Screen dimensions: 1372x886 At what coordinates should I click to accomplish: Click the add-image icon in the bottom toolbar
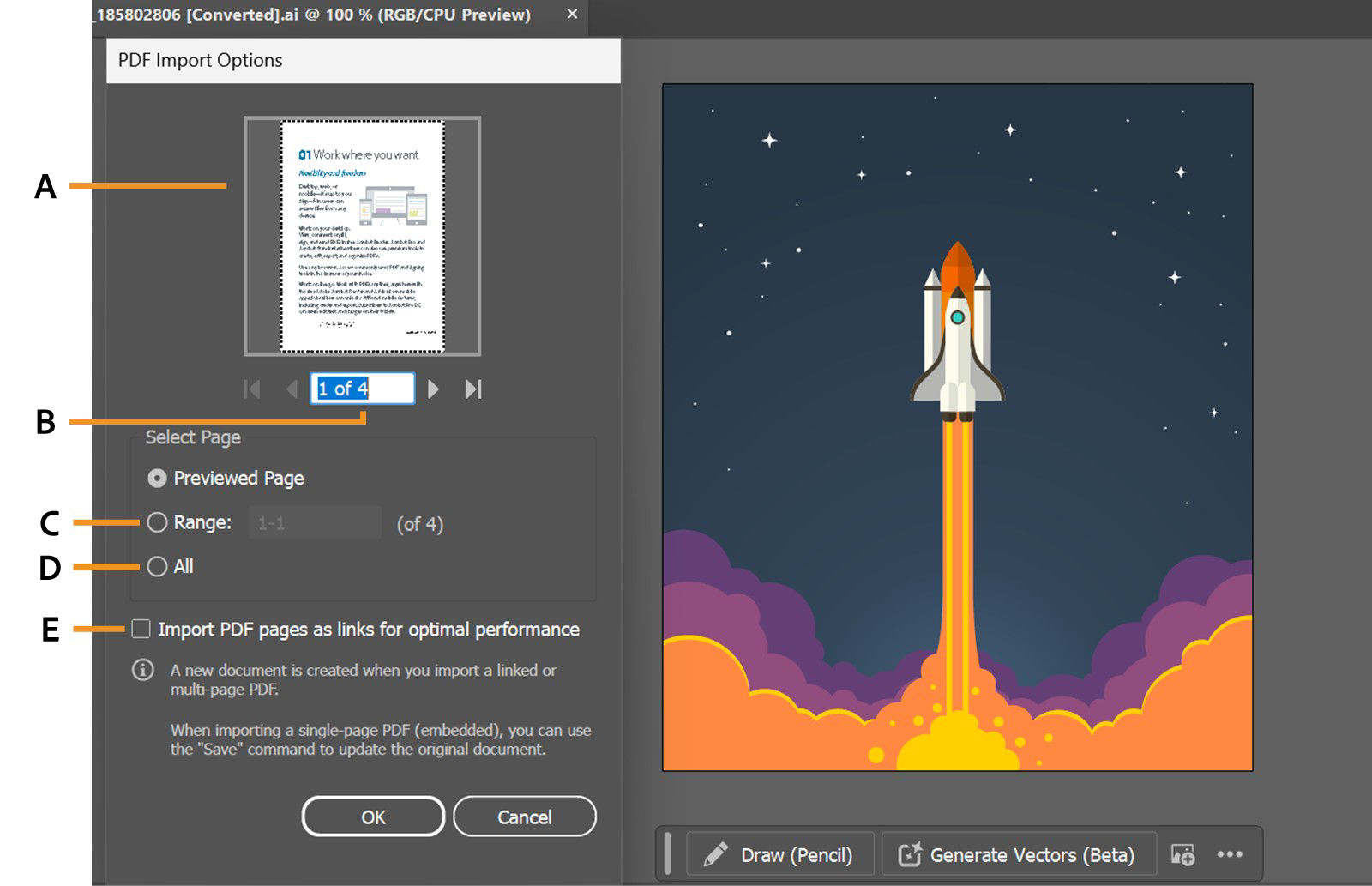pos(1182,854)
